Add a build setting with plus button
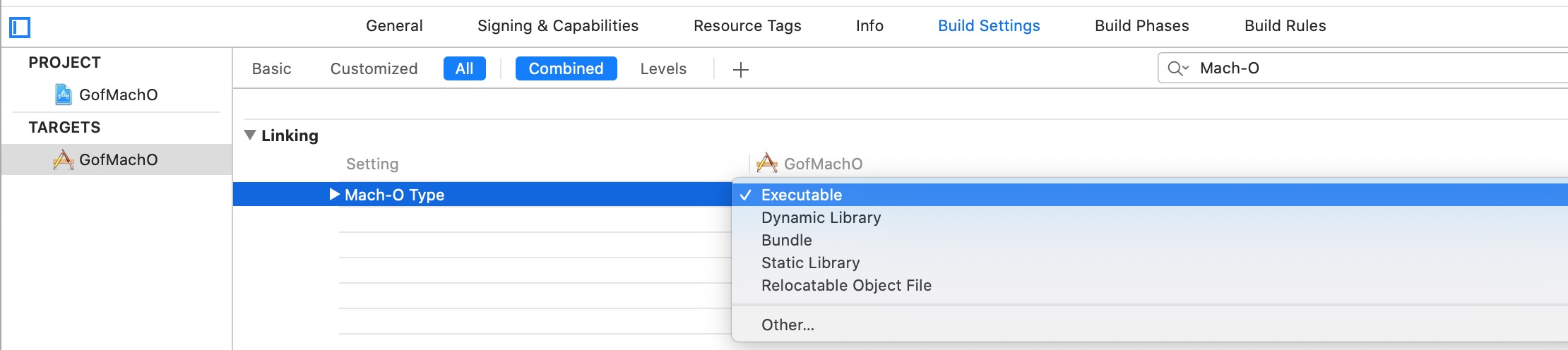This screenshot has height=350, width=1568. pos(740,69)
